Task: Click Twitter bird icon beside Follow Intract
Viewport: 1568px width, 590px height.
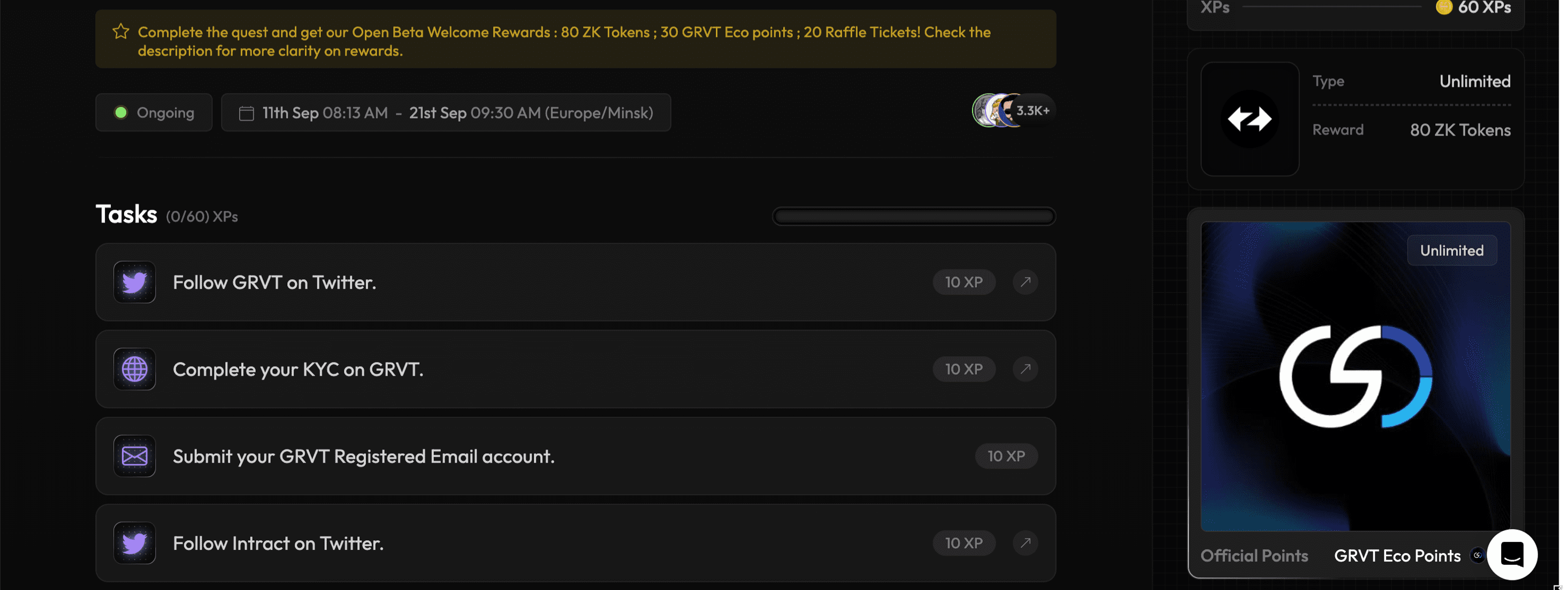Action: click(134, 542)
